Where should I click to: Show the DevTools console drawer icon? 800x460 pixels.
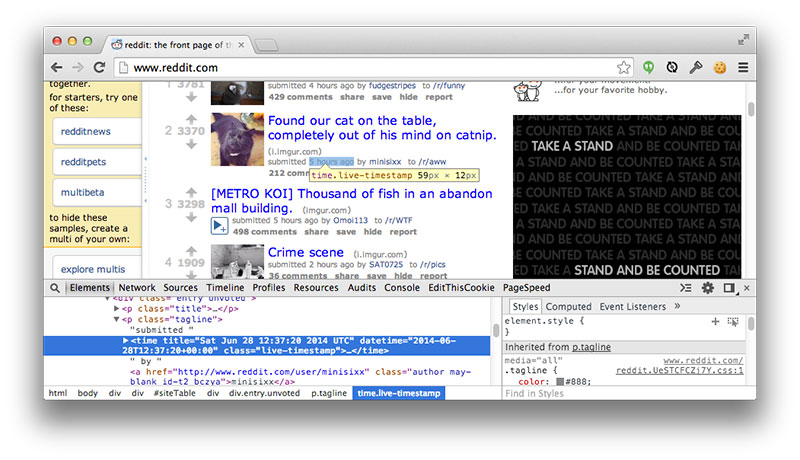pos(686,288)
